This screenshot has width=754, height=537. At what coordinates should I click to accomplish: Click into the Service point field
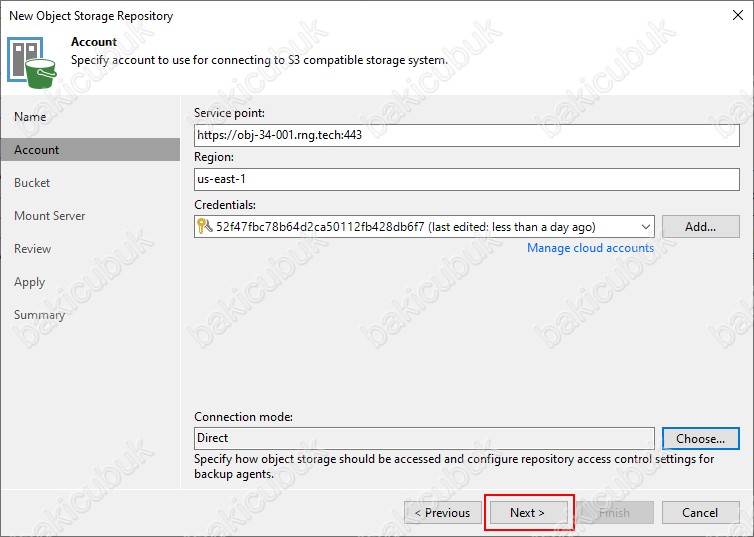466,135
